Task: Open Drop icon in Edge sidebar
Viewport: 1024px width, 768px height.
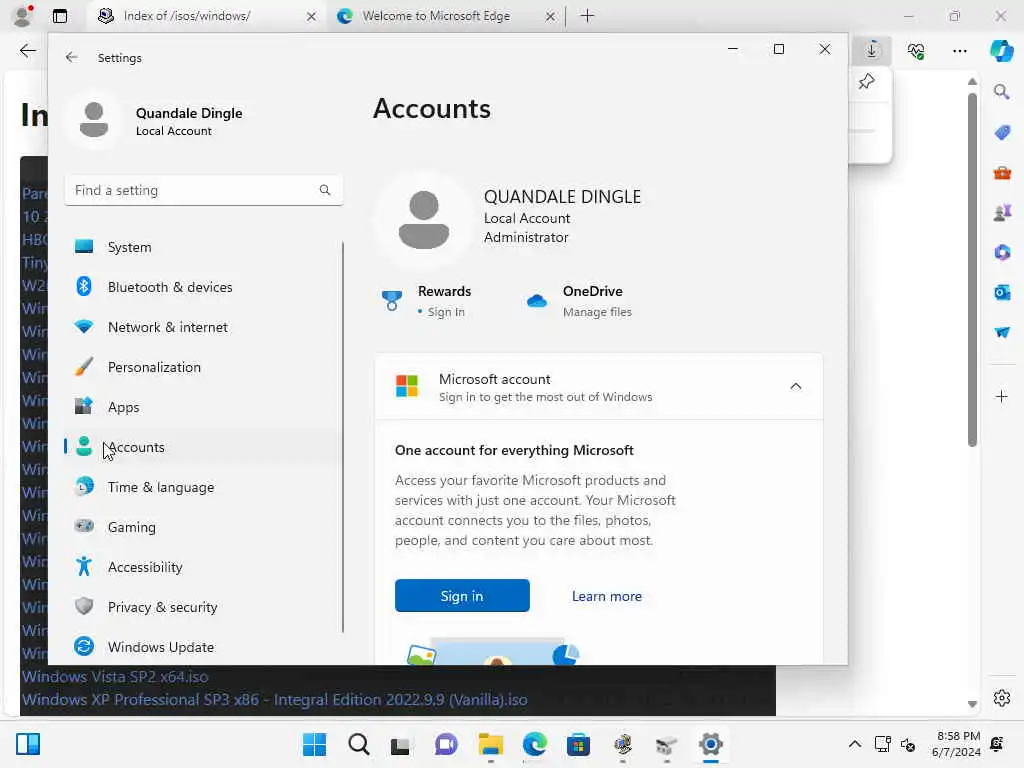Action: pyautogui.click(x=1002, y=332)
